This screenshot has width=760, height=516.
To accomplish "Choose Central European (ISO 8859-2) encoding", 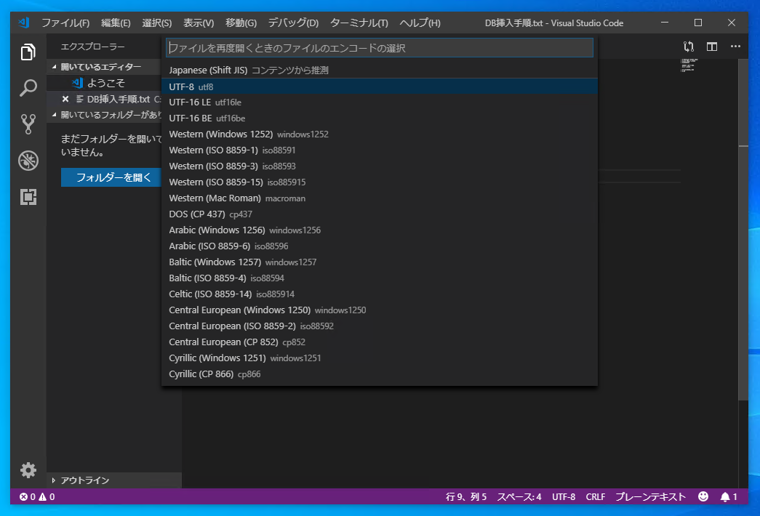I will click(380, 326).
